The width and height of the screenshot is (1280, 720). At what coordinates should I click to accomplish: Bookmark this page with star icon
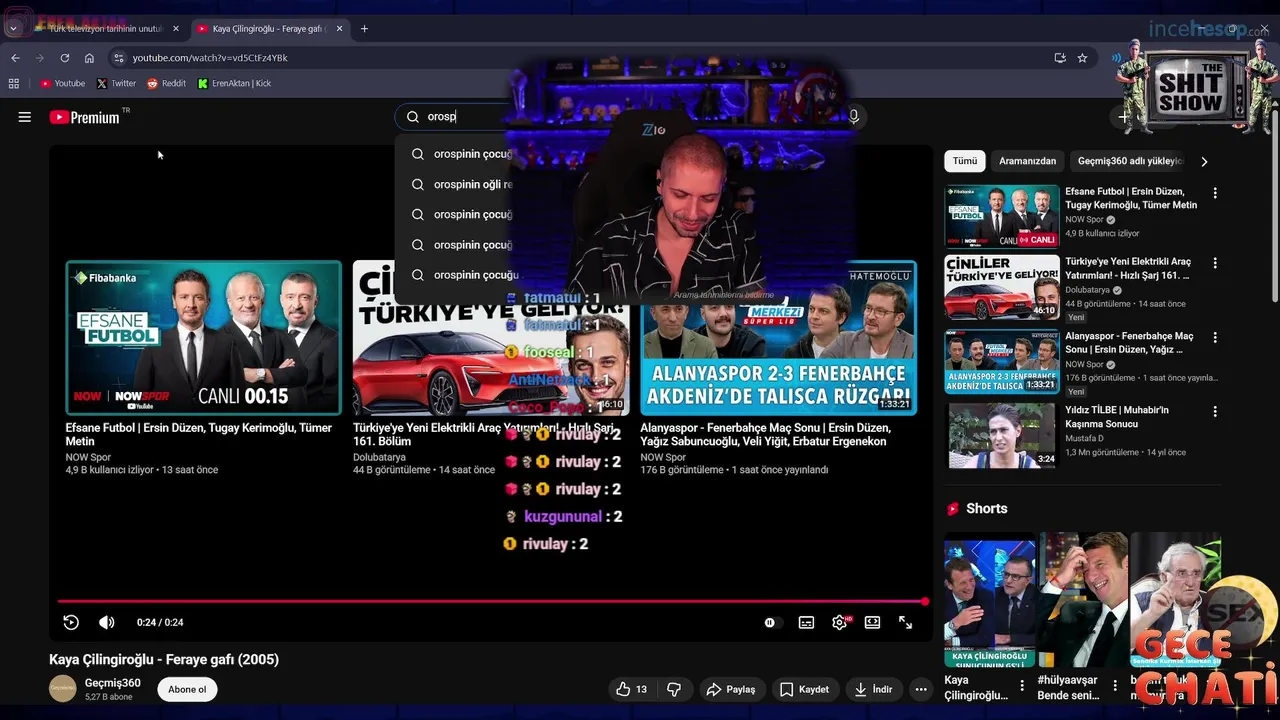coord(1082,58)
